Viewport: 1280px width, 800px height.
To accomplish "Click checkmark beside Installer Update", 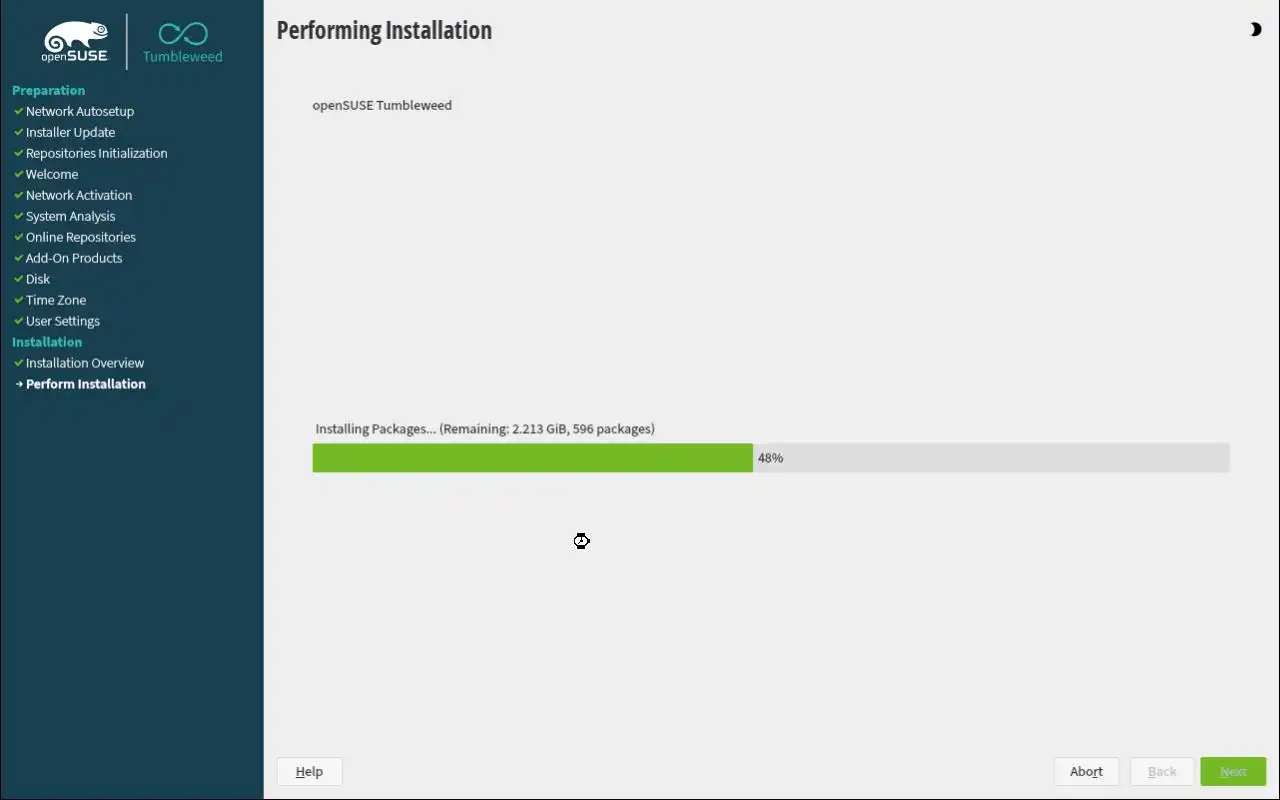I will (x=18, y=132).
